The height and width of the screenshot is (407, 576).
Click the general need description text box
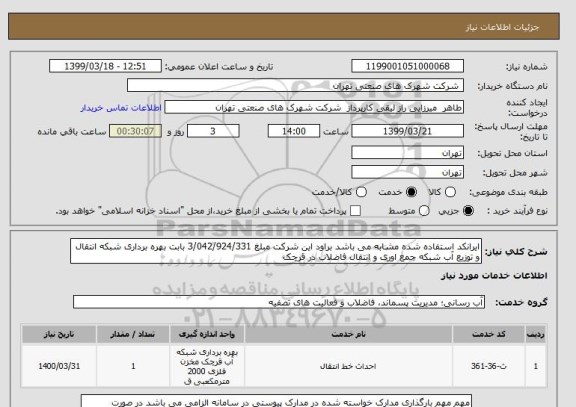[x=276, y=251]
